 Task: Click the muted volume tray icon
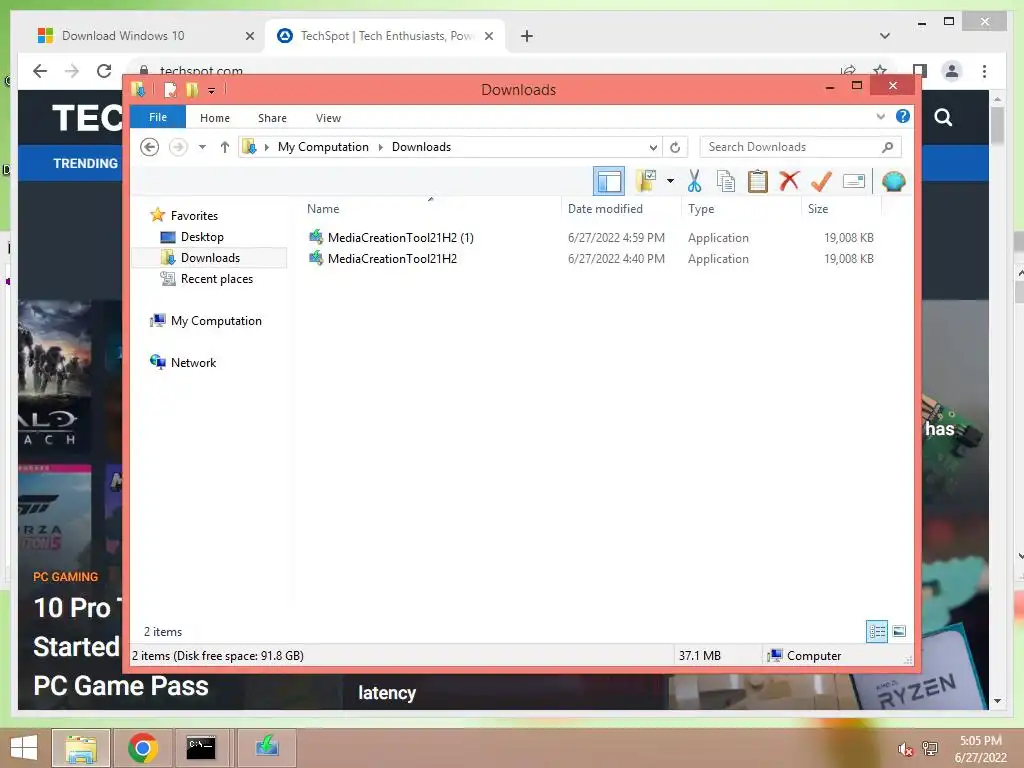(905, 749)
